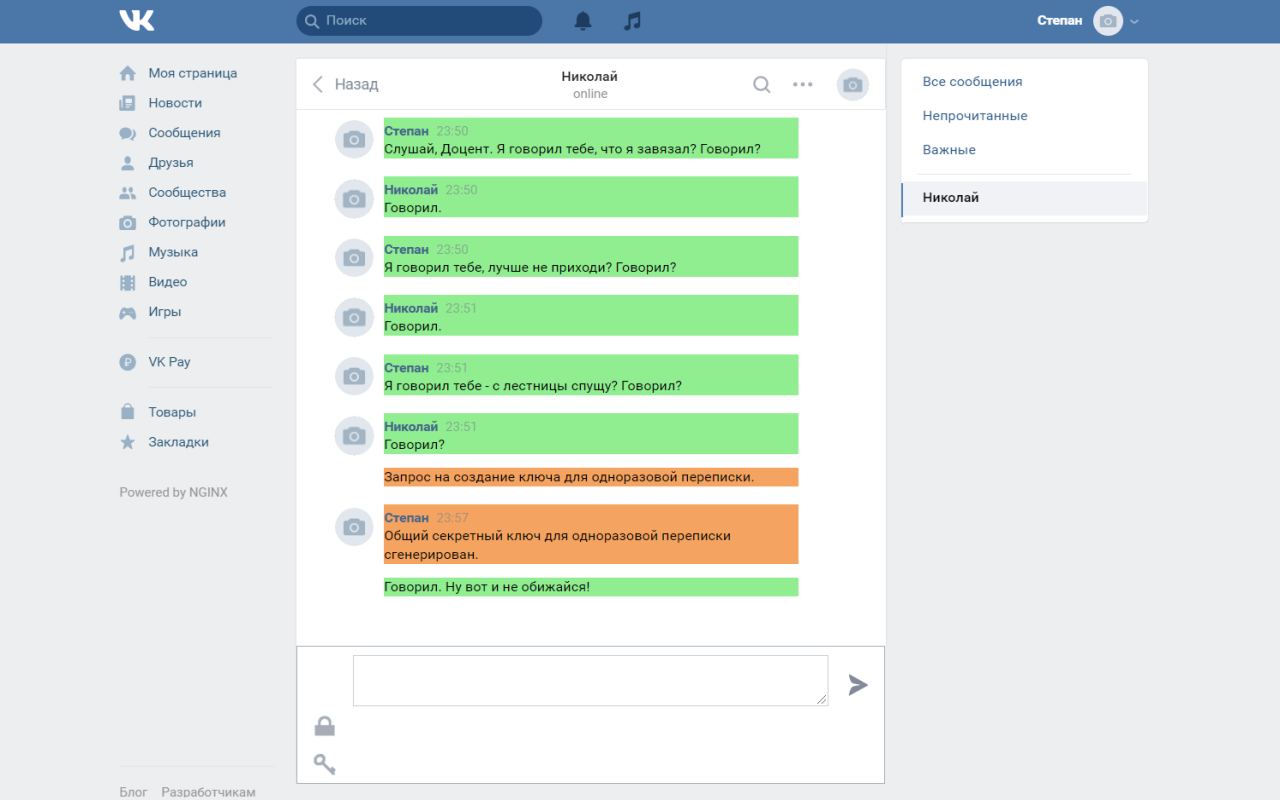Open Сообщения in the sidebar
This screenshot has height=800, width=1280.
184,133
